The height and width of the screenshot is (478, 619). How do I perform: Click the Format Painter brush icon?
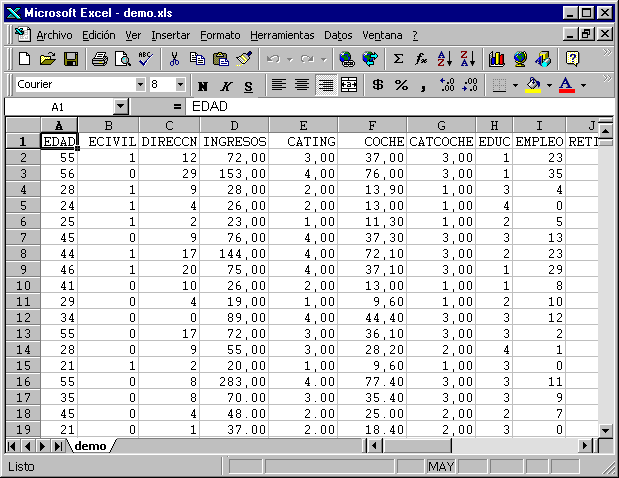(244, 59)
